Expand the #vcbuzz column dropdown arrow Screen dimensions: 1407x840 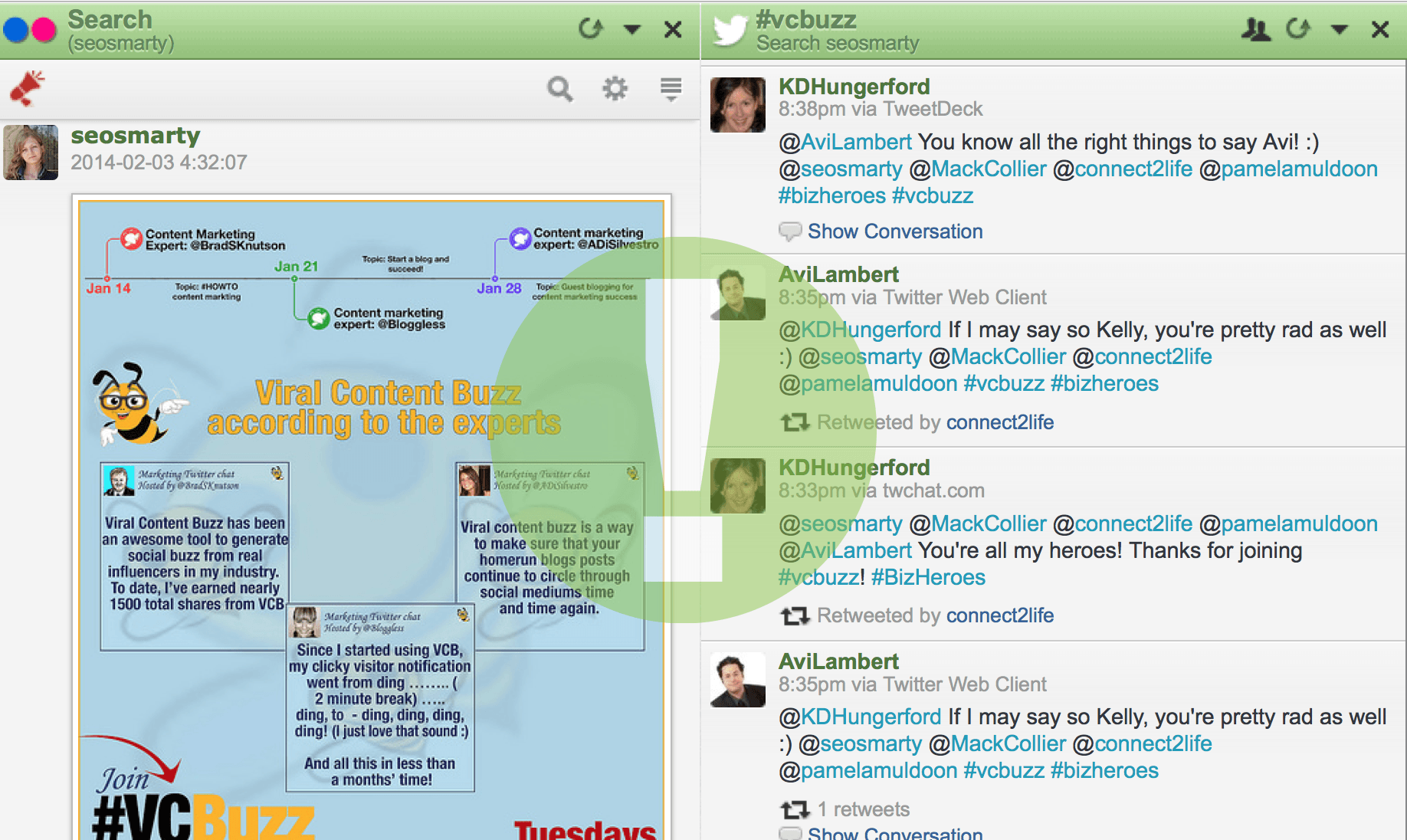(x=1339, y=30)
